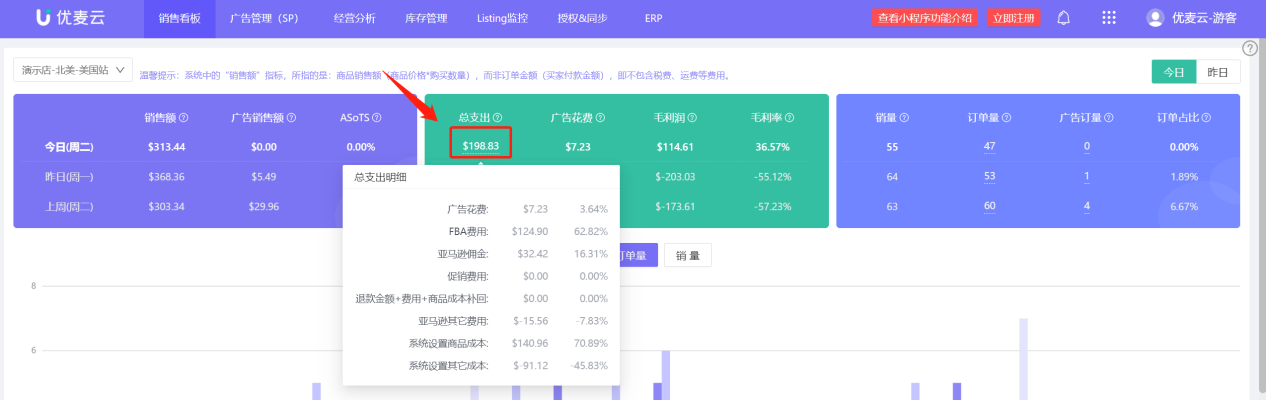Open the 授权&同步 menu
Screen dimensions: 1266x400
click(581, 18)
